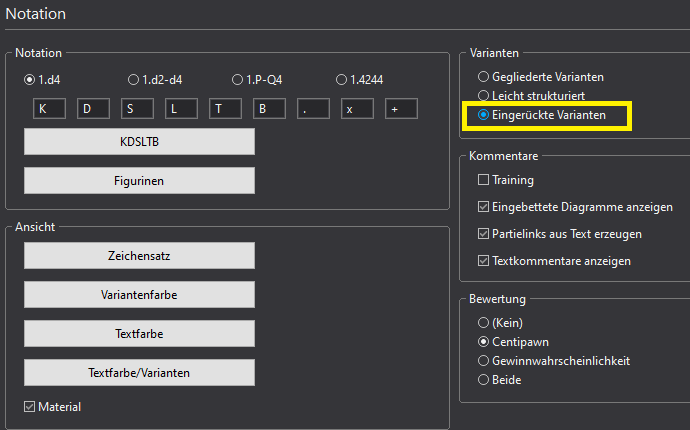Click the capture symbol field 'x'
Image resolution: width=690 pixels, height=430 pixels.
click(357, 108)
